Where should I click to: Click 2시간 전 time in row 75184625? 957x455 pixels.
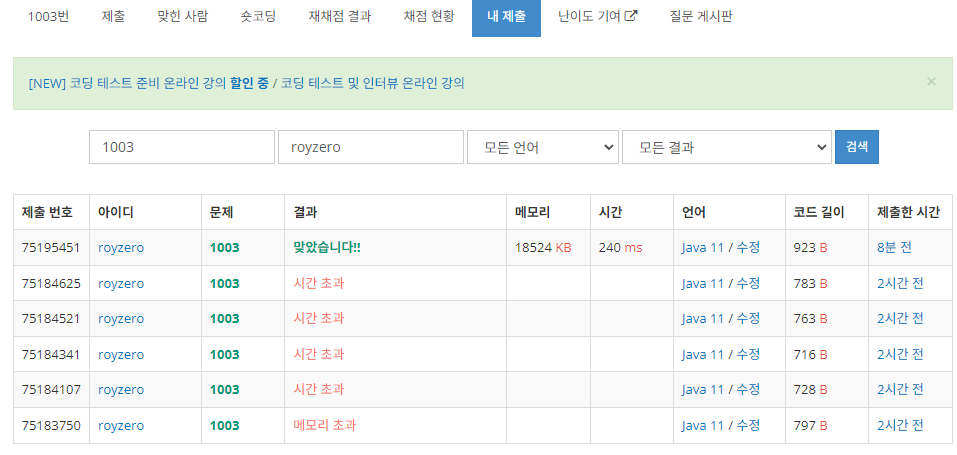tap(900, 283)
